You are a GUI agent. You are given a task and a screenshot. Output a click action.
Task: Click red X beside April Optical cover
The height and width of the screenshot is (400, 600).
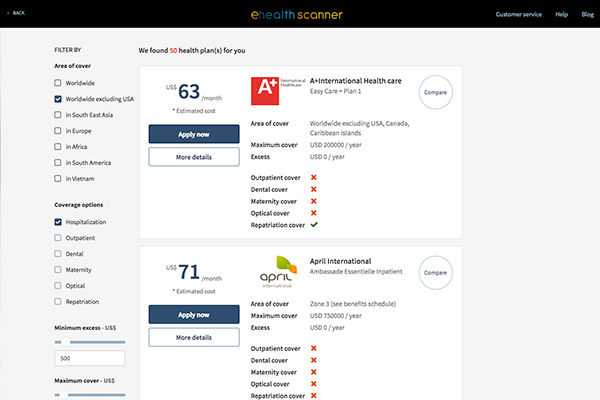(x=313, y=384)
